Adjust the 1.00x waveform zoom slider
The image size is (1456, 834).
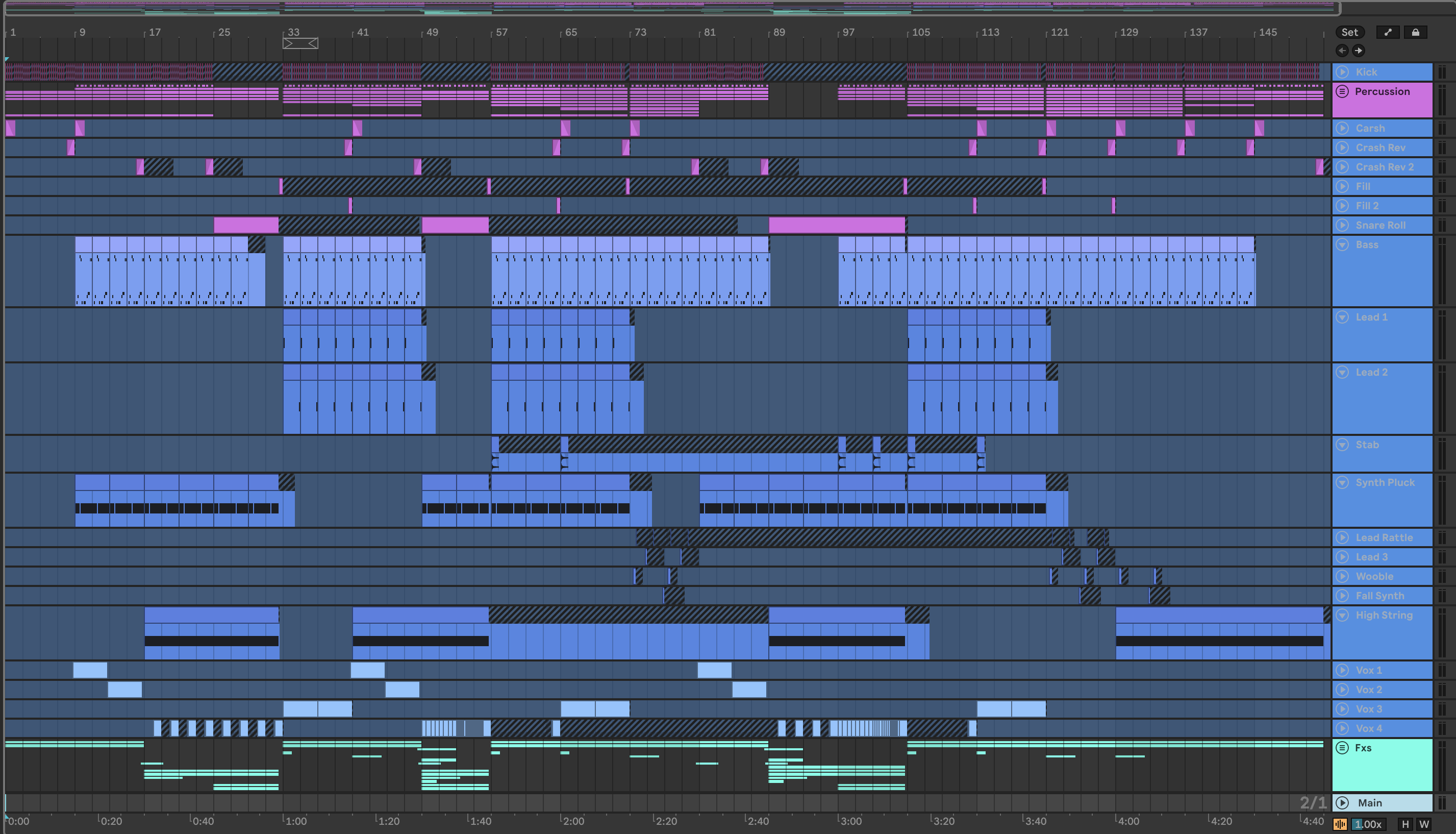pyautogui.click(x=1368, y=824)
